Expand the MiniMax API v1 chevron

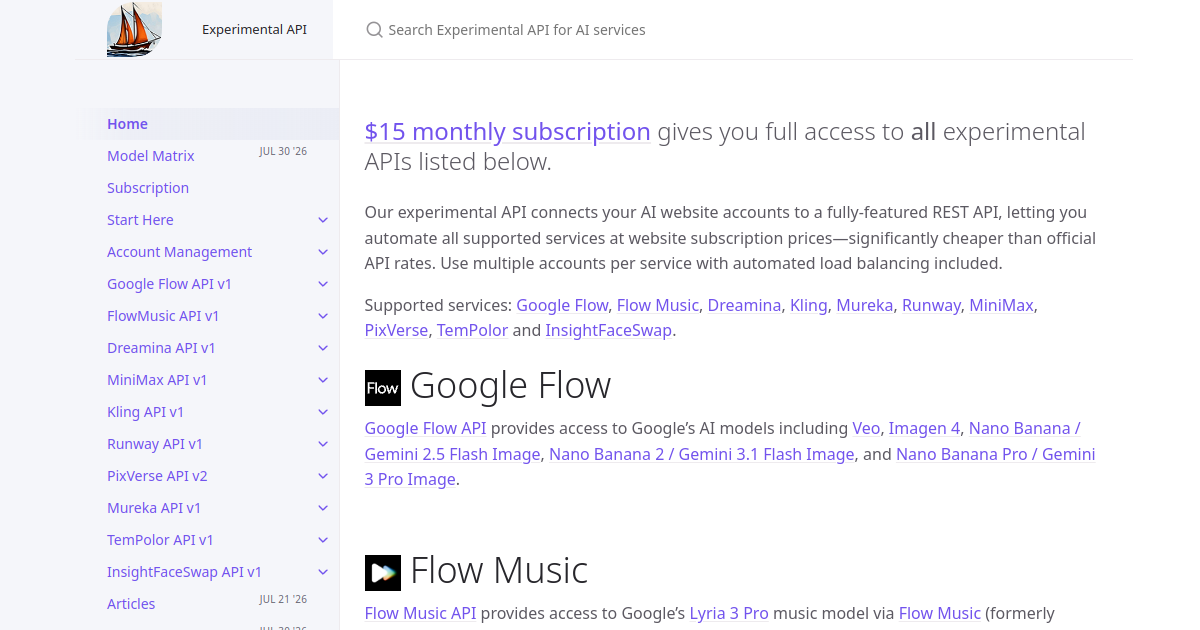[323, 380]
